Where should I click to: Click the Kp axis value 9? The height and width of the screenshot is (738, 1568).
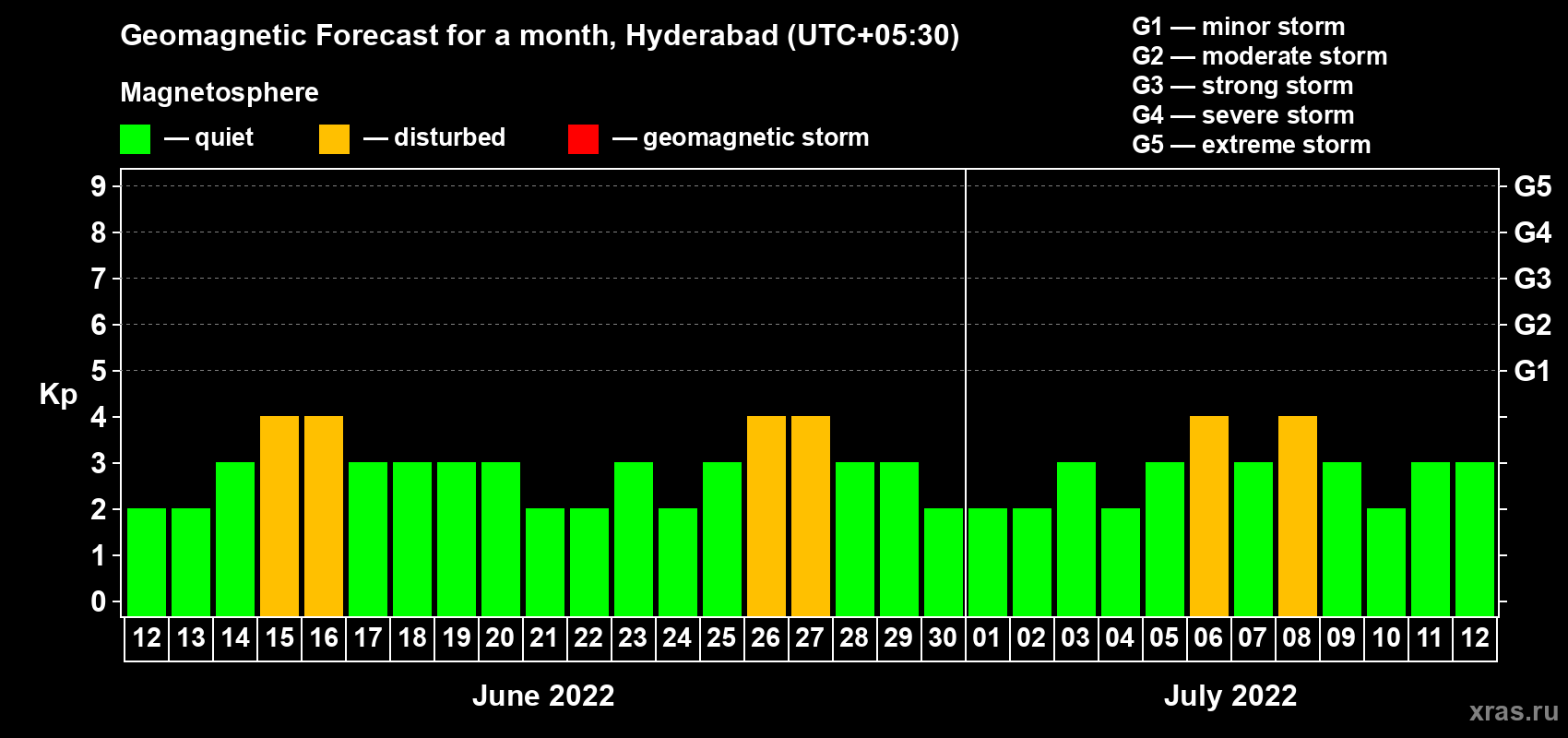99,186
